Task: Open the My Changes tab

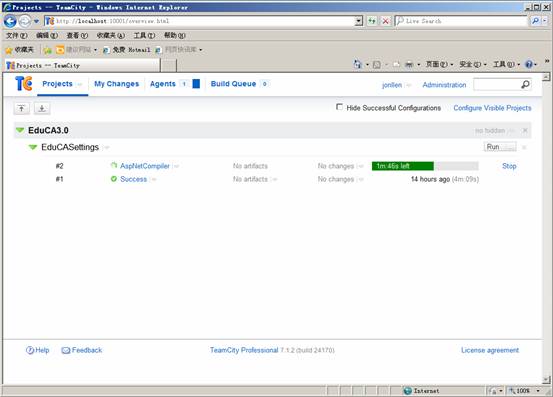Action: pos(116,84)
